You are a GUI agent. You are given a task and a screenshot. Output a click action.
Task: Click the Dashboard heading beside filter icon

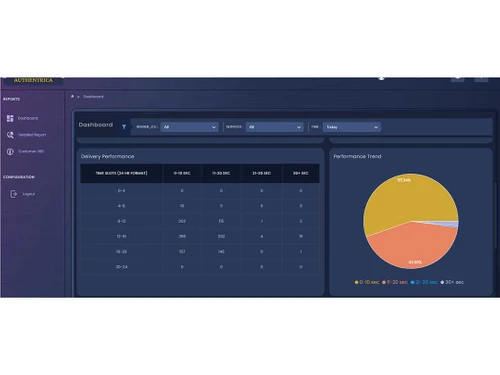tap(96, 125)
